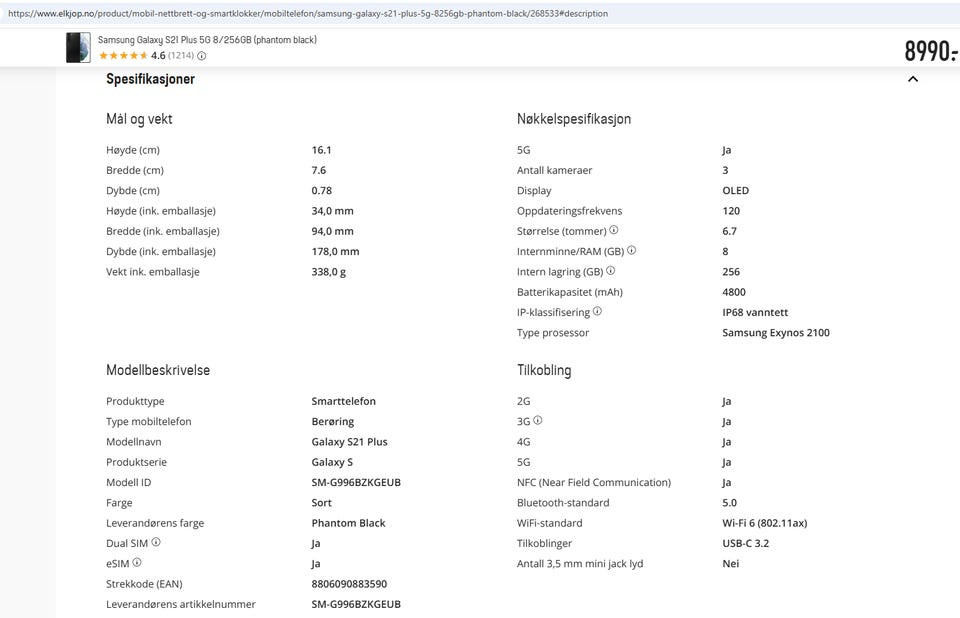Image resolution: width=960 pixels, height=618 pixels.
Task: Click info icon beside eSIM
Action: coord(137,562)
